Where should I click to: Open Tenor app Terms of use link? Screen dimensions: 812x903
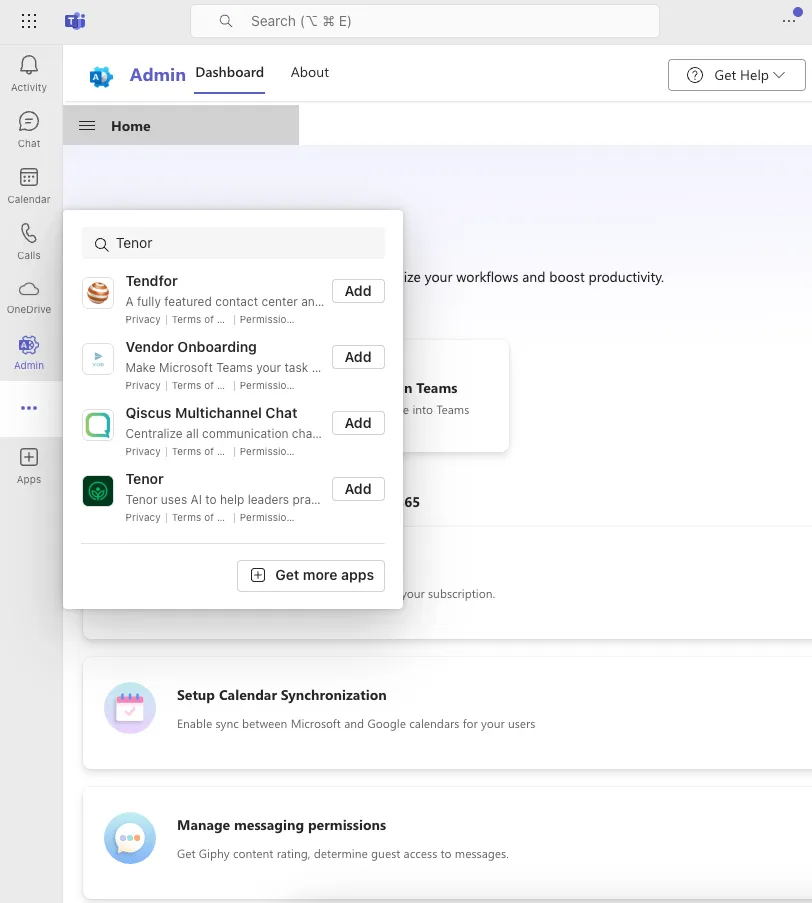coord(198,518)
